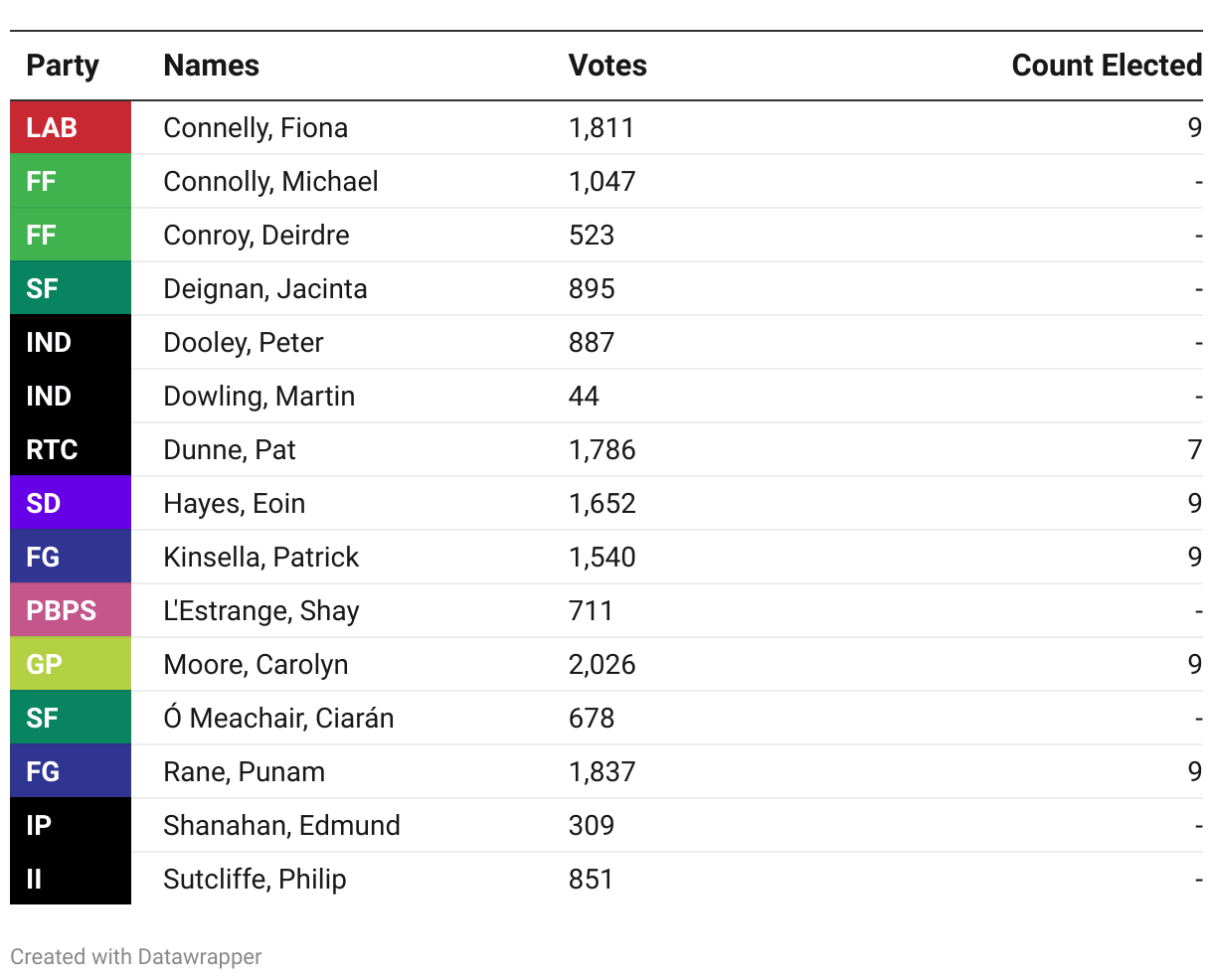Click the II party badge for Sutcliffe
1213x980 pixels.
click(70, 879)
